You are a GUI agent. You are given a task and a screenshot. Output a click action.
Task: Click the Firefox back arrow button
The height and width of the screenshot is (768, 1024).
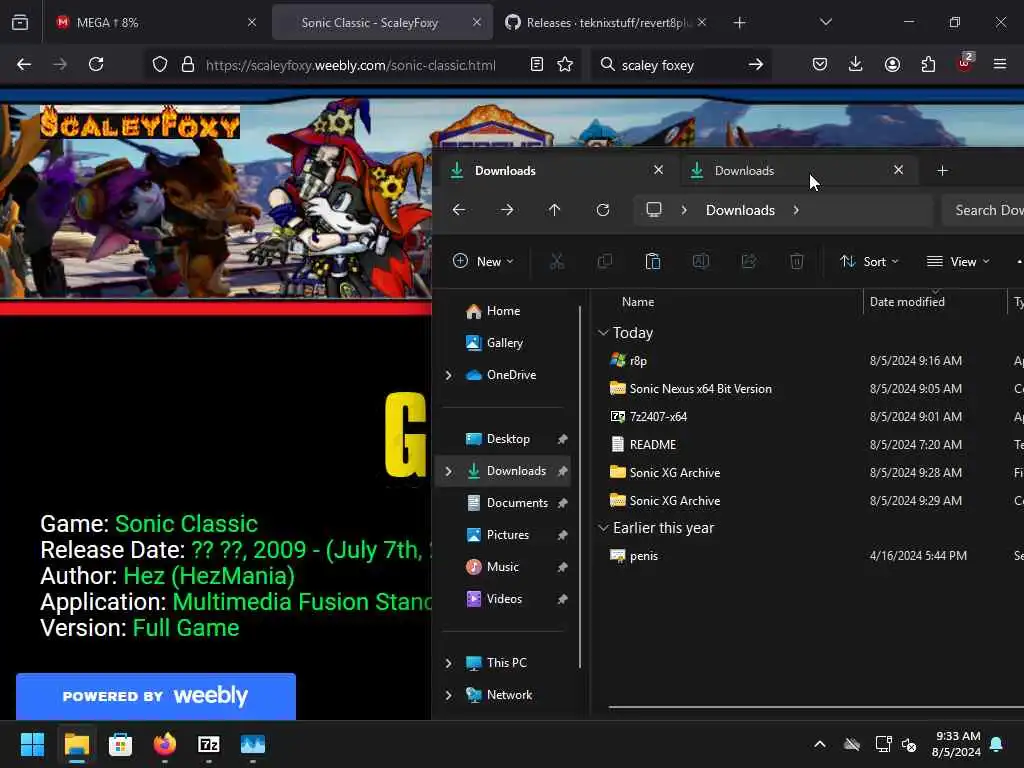click(x=24, y=64)
